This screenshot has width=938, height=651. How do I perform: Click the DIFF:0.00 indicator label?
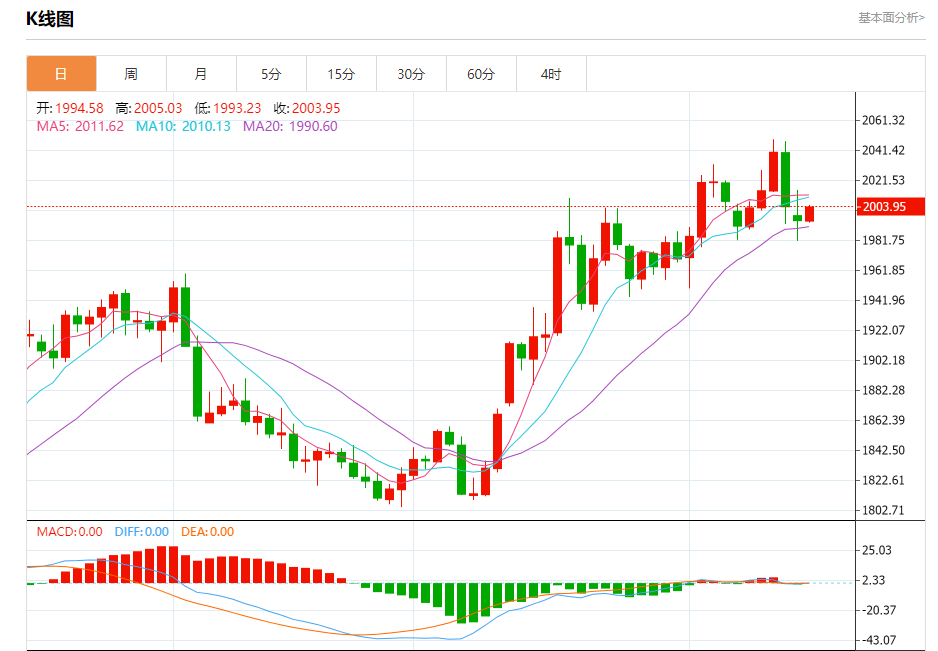(142, 531)
